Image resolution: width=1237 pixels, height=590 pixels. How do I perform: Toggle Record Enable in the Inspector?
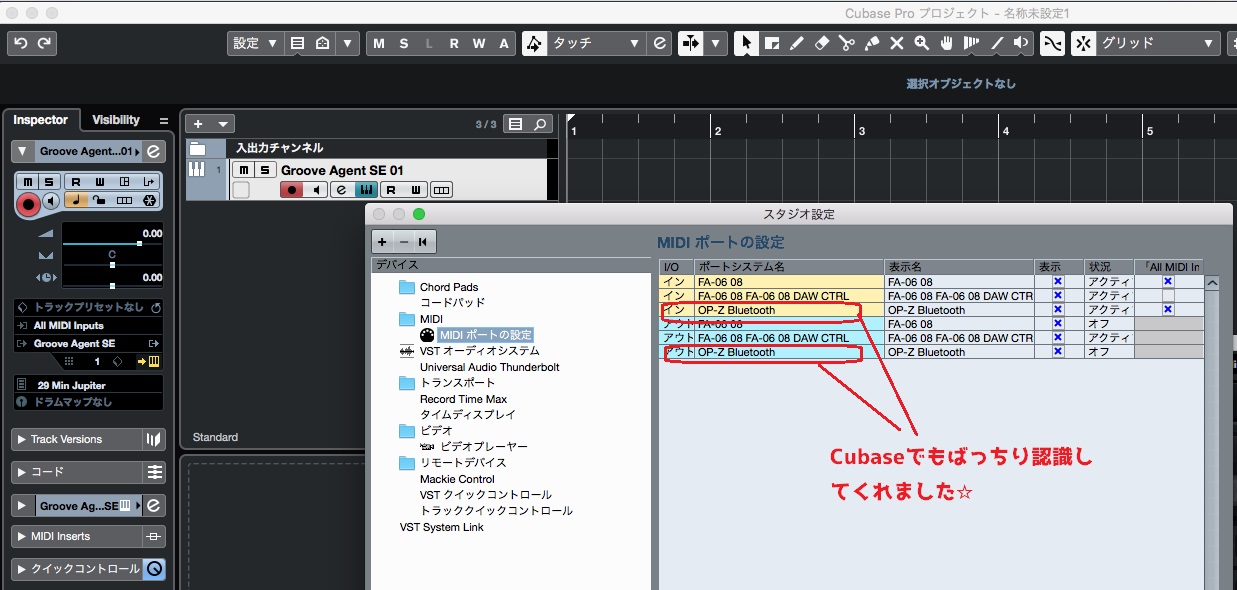pyautogui.click(x=28, y=204)
